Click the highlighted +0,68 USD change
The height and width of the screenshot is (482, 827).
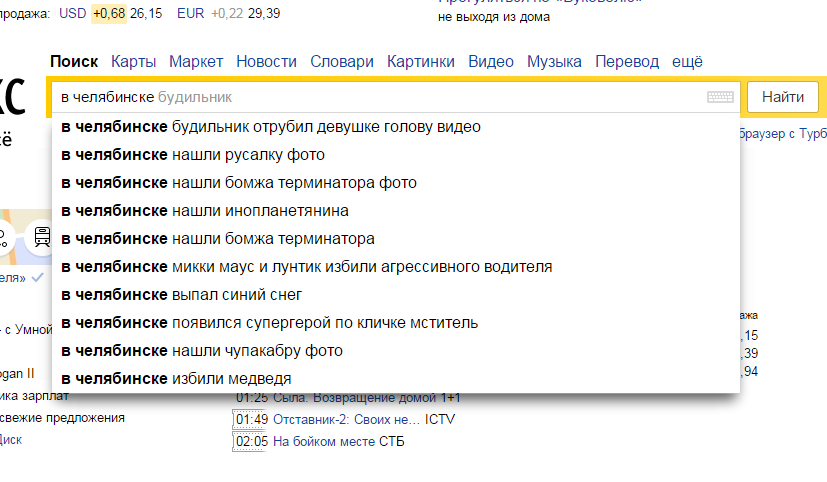pos(109,13)
